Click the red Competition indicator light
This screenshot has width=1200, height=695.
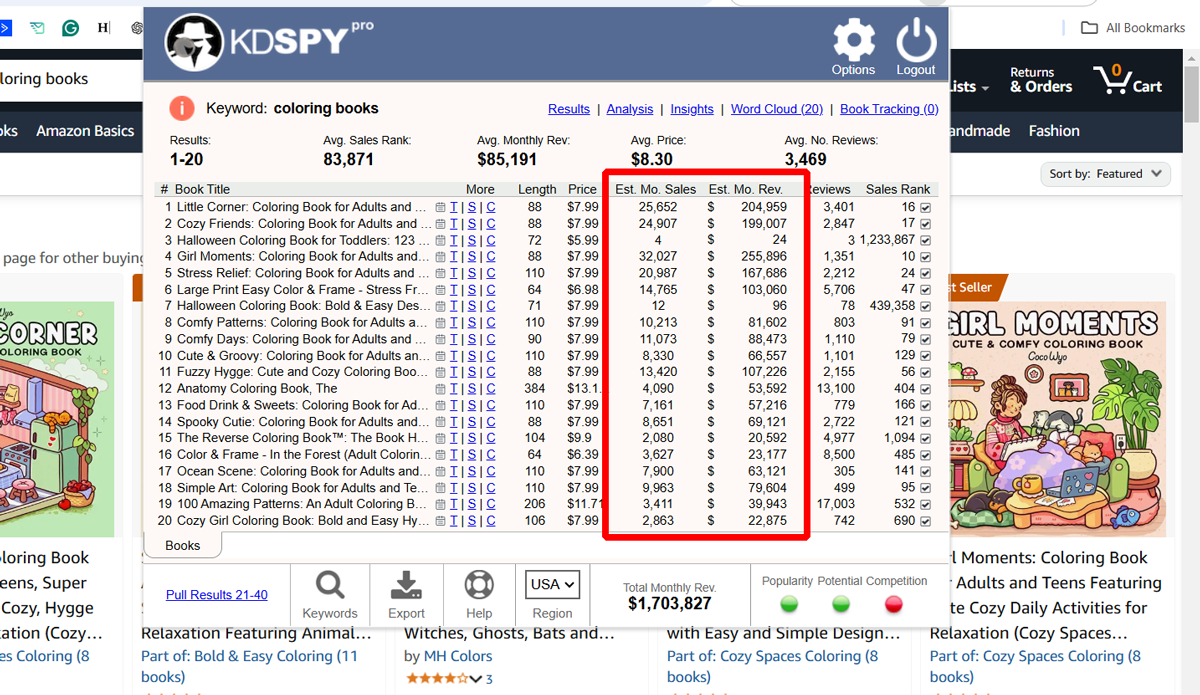coord(894,604)
